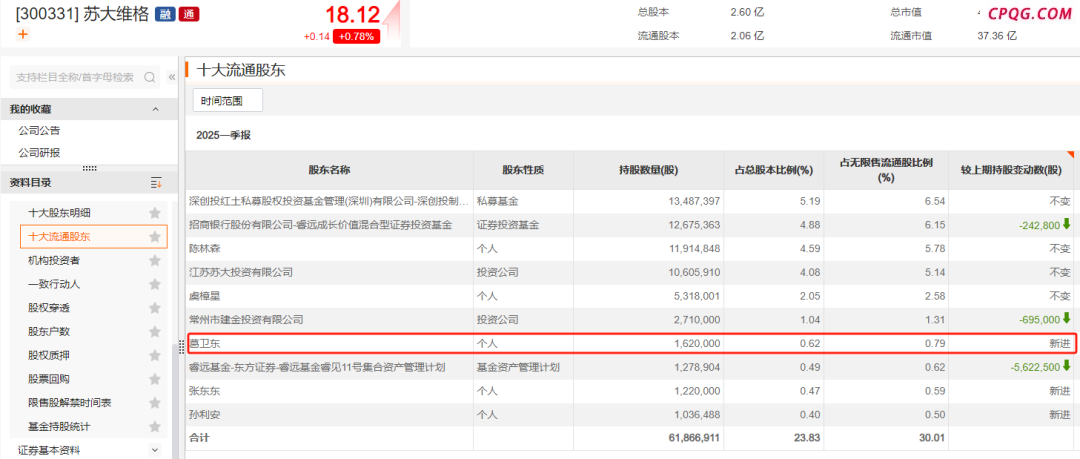Click 总股本 value 2.60 亿
This screenshot has width=1080, height=459.
point(747,12)
